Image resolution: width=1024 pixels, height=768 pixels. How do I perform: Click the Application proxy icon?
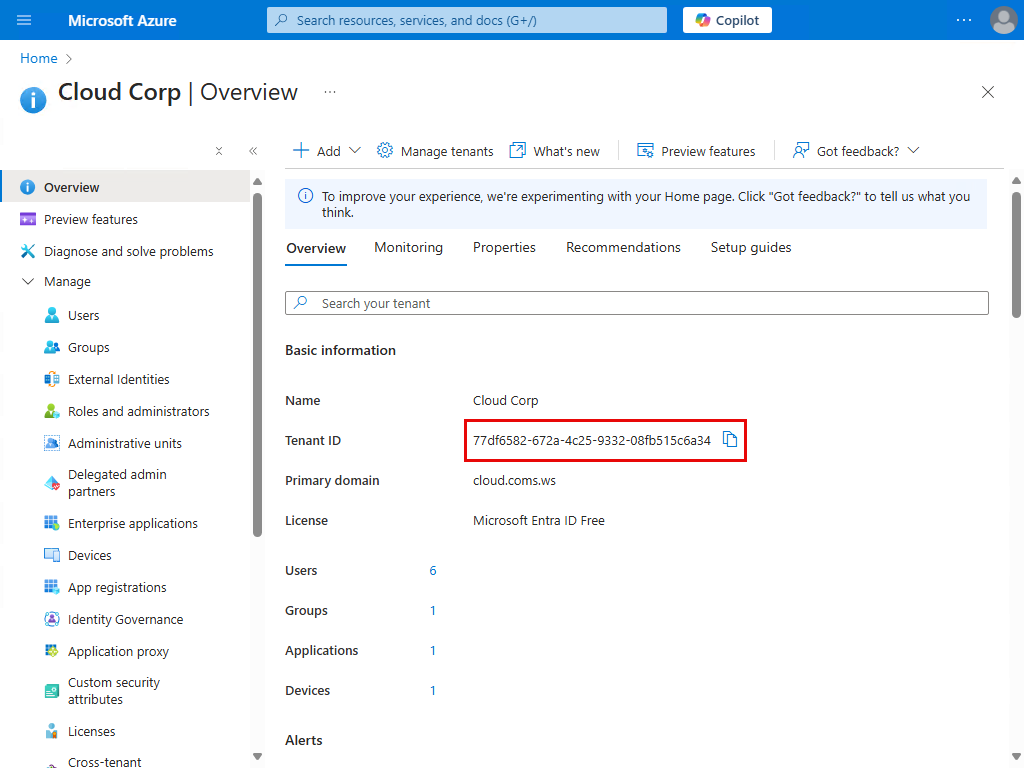pyautogui.click(x=52, y=650)
